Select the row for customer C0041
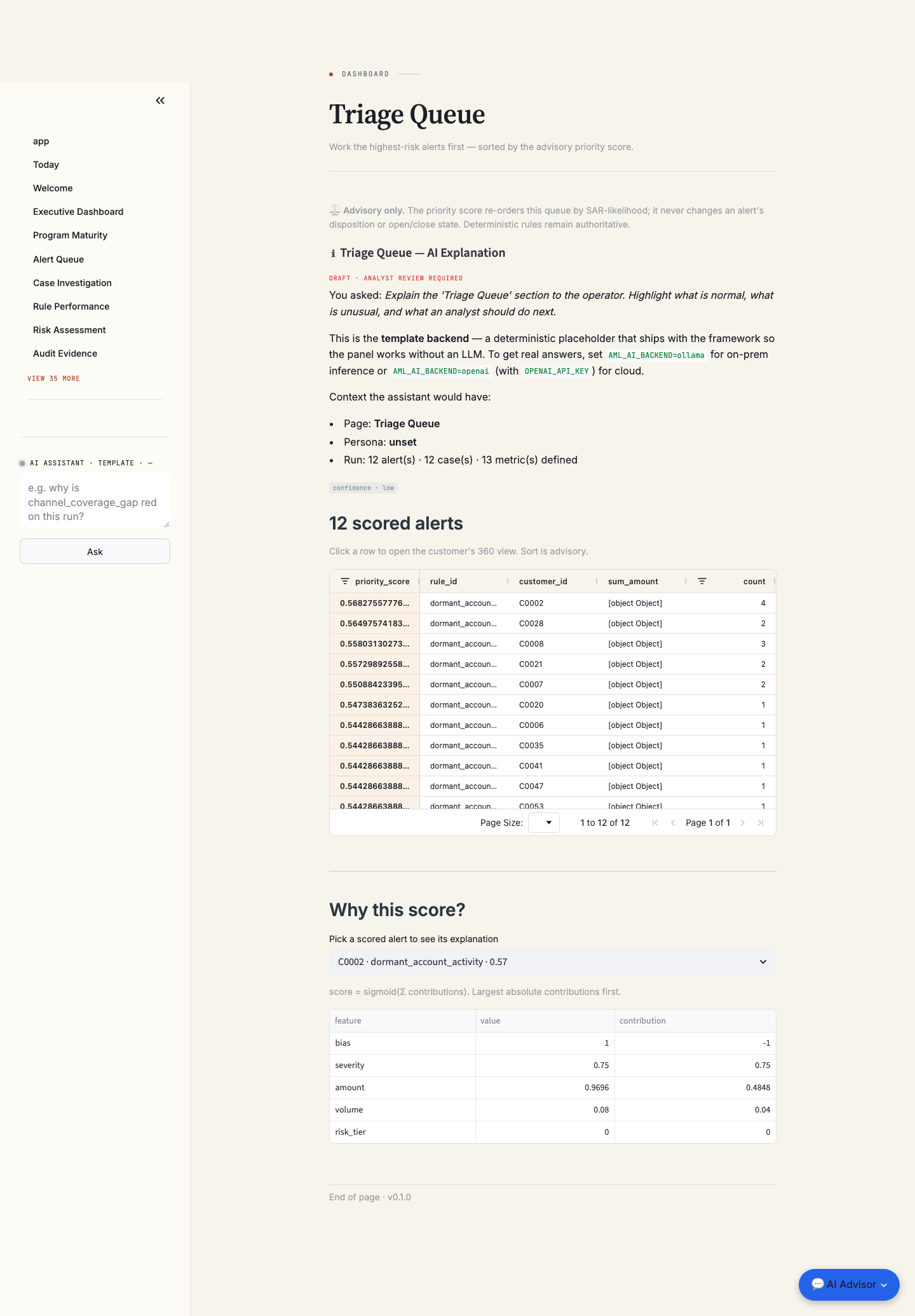The image size is (915, 1316). click(x=553, y=766)
